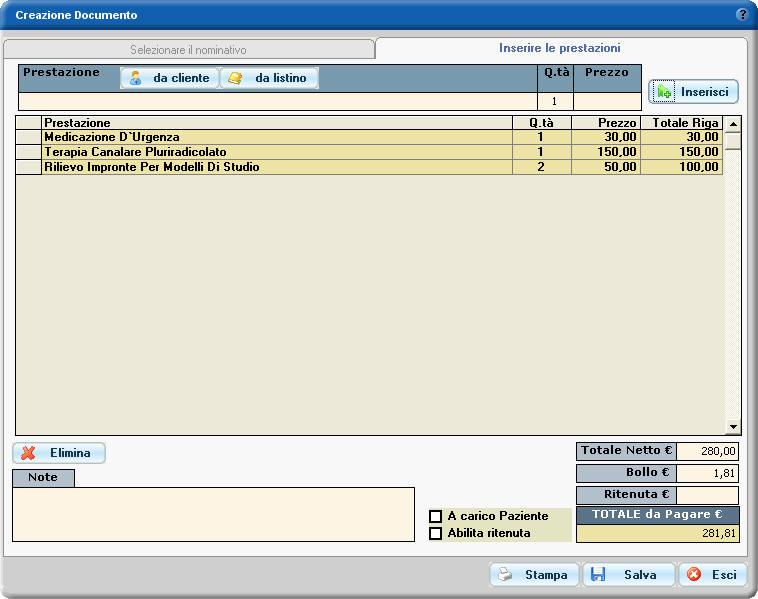
Task: Focus the Prestazione entry field
Action: point(278,101)
